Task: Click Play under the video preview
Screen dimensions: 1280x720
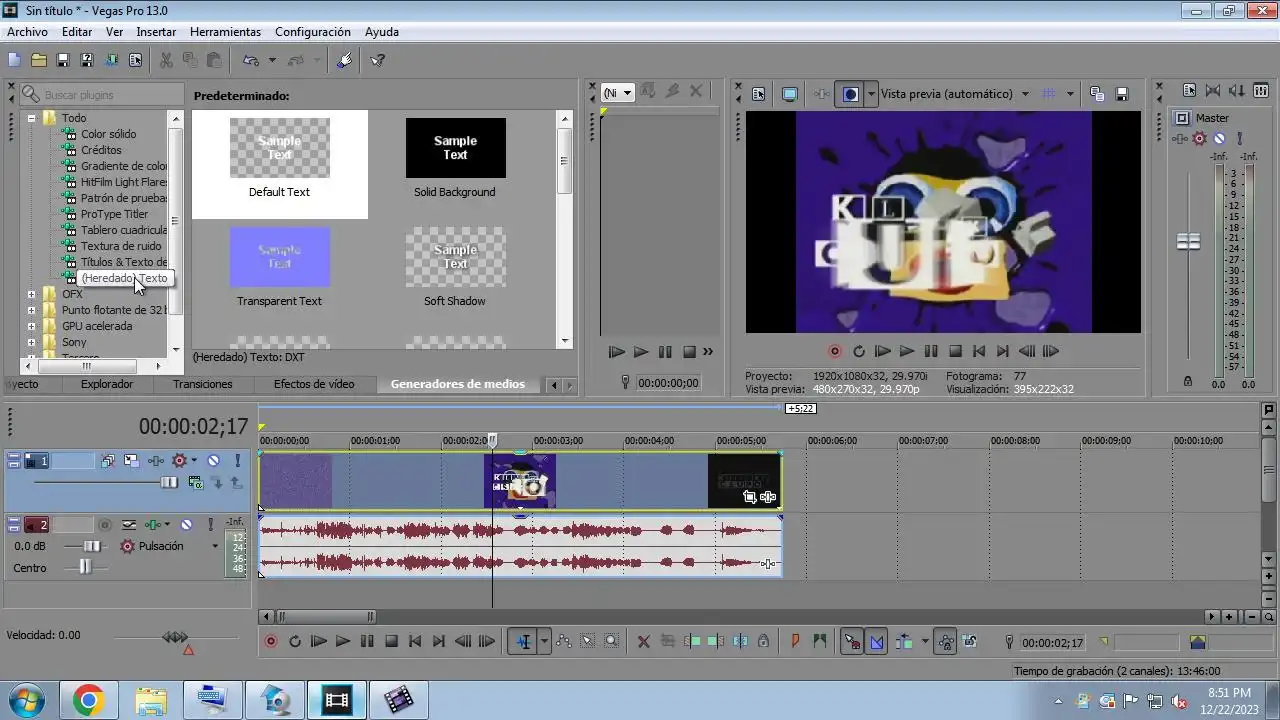Action: click(907, 352)
